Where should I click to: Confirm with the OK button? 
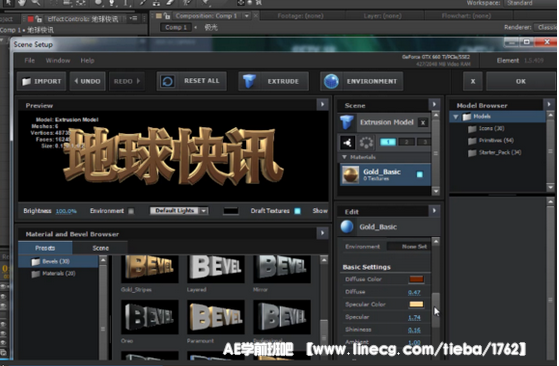tap(520, 81)
